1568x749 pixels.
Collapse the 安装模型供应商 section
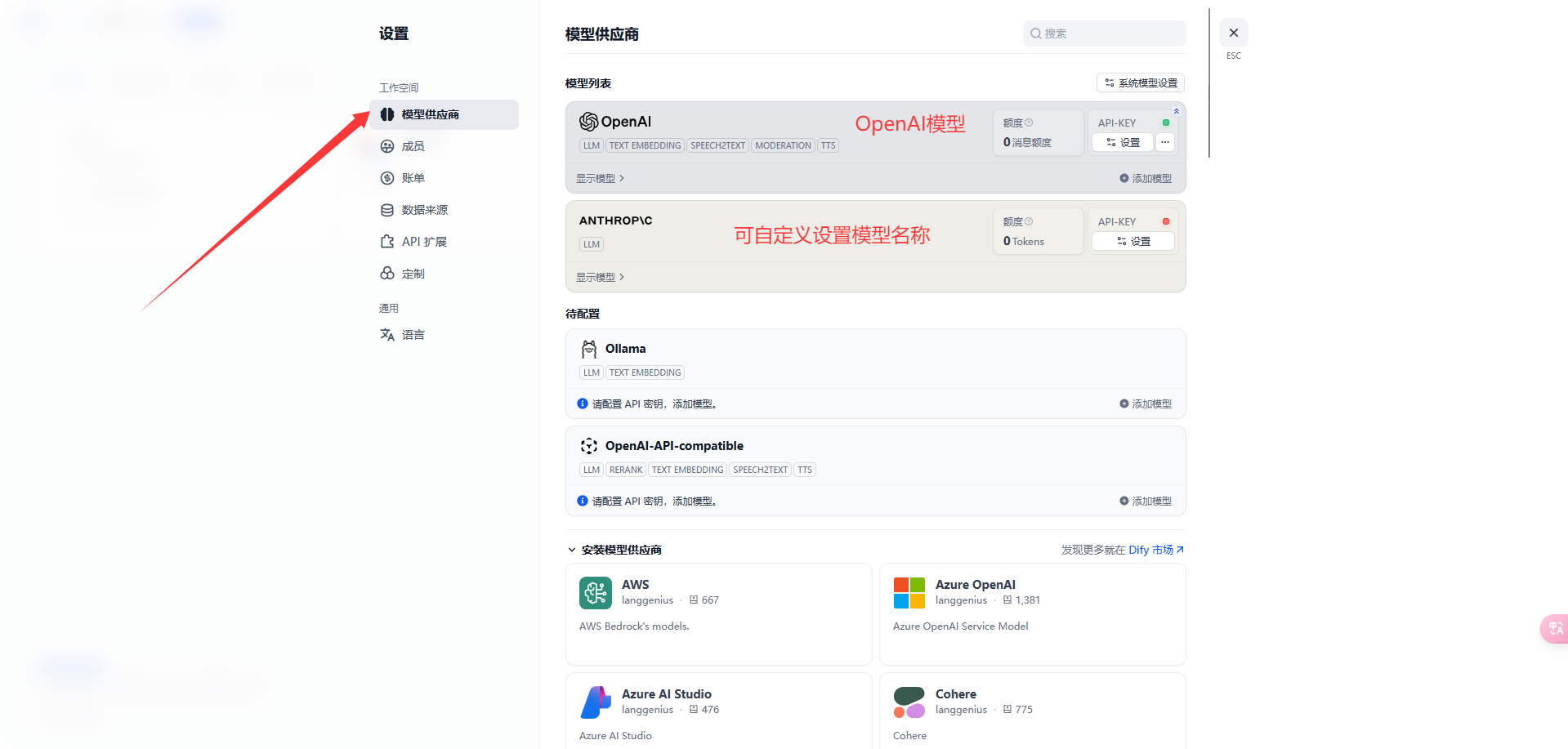572,550
